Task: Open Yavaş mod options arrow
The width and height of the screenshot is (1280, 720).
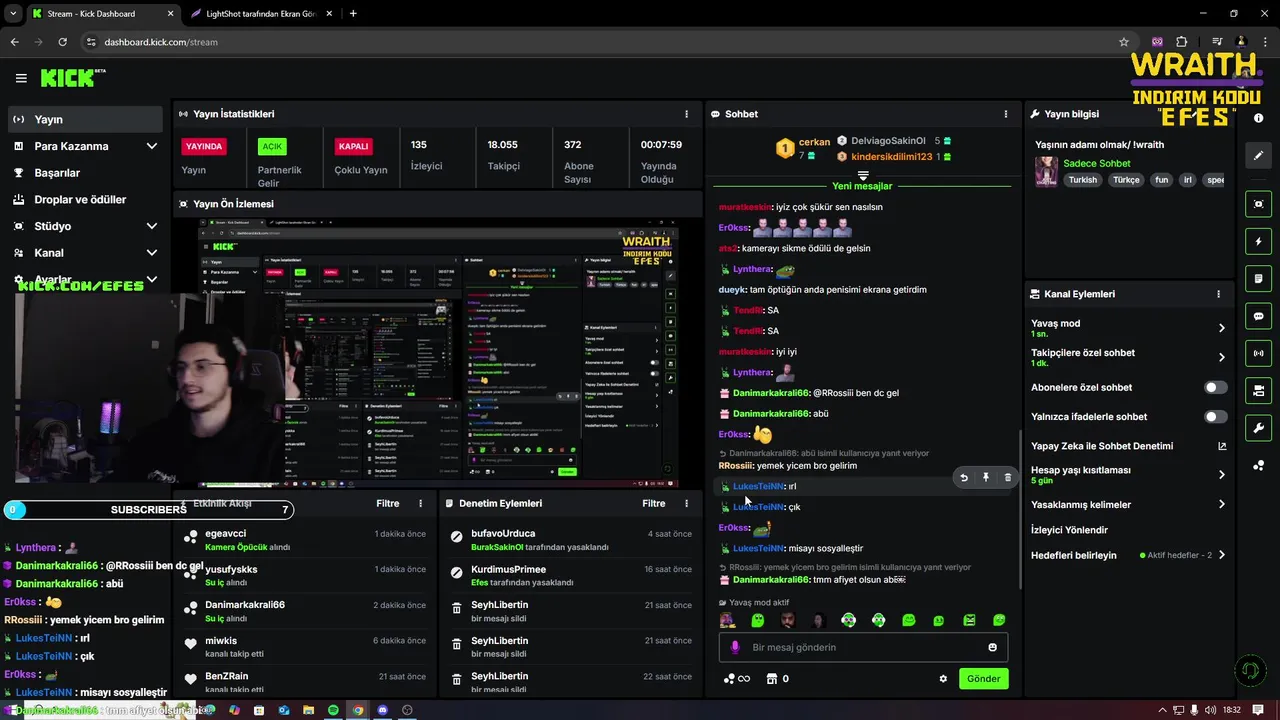Action: 1222,328
